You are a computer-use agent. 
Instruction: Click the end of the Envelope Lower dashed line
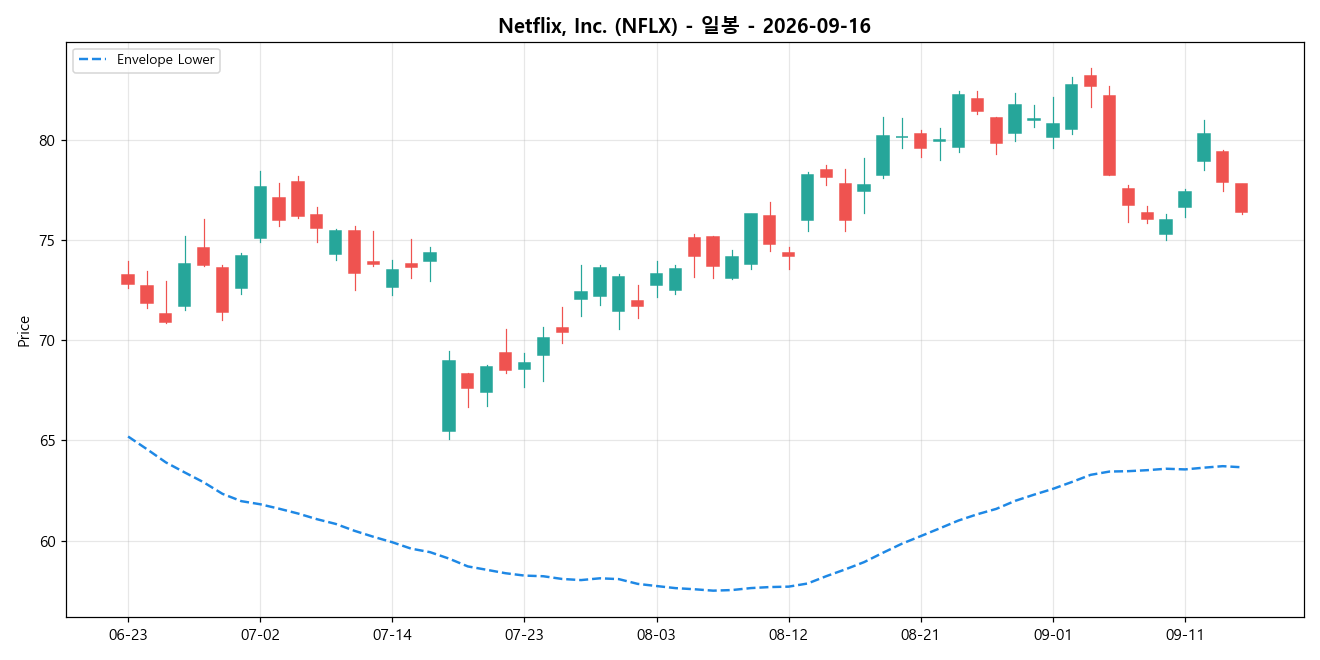click(1241, 467)
